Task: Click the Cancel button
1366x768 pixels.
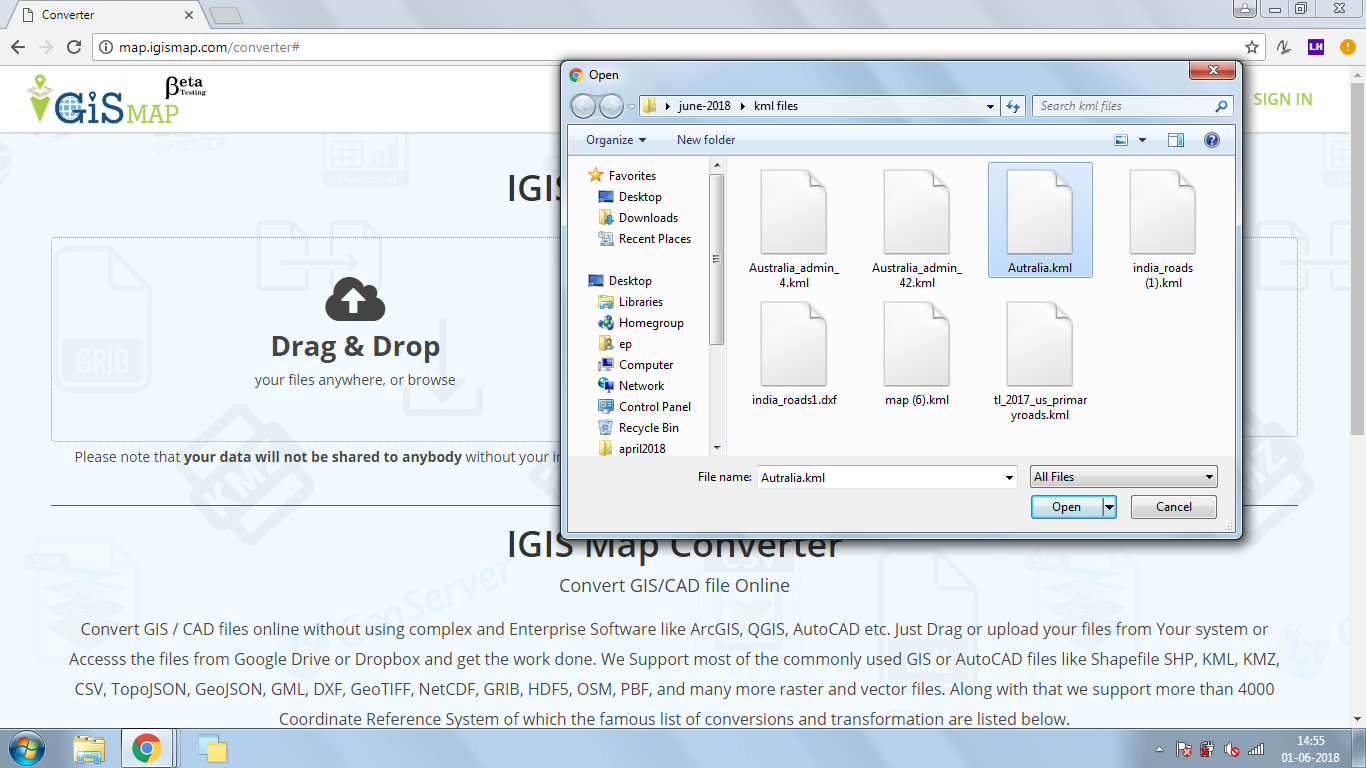Action: (x=1173, y=506)
